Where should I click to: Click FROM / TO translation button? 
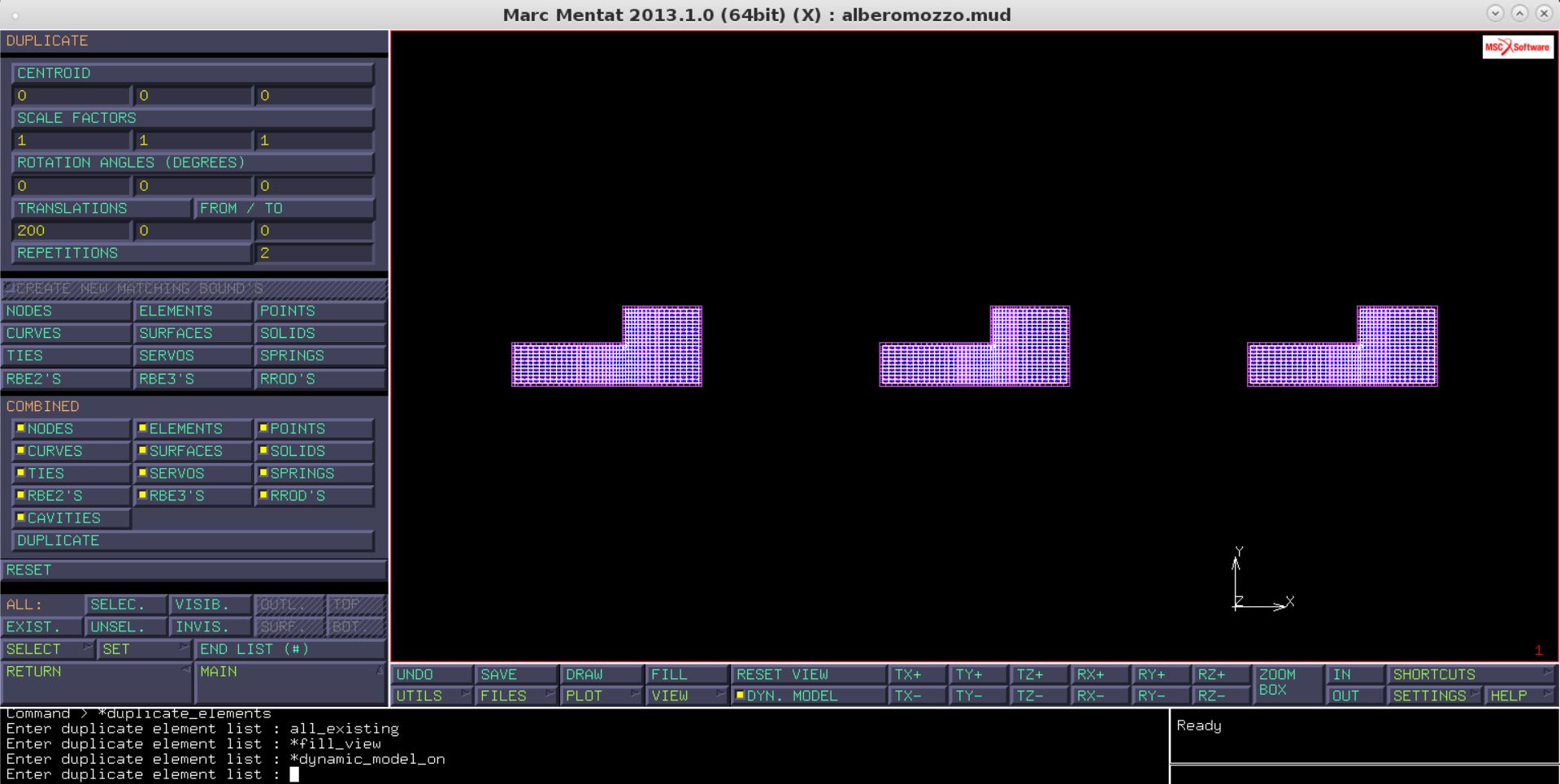point(284,209)
